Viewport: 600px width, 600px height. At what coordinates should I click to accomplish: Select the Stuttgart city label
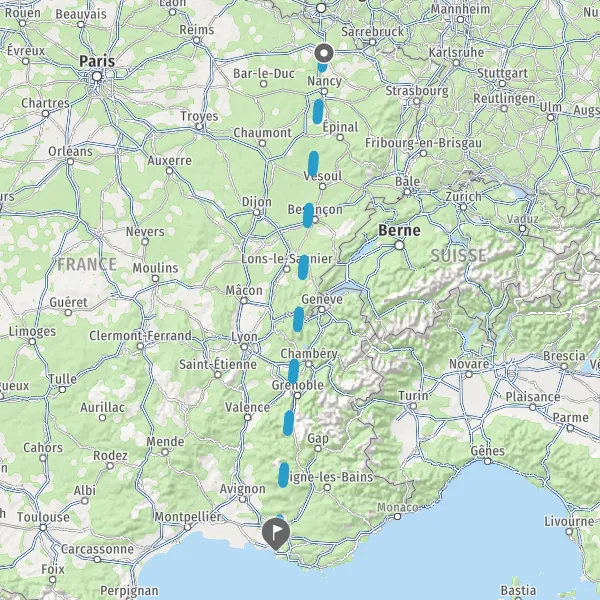tap(502, 73)
